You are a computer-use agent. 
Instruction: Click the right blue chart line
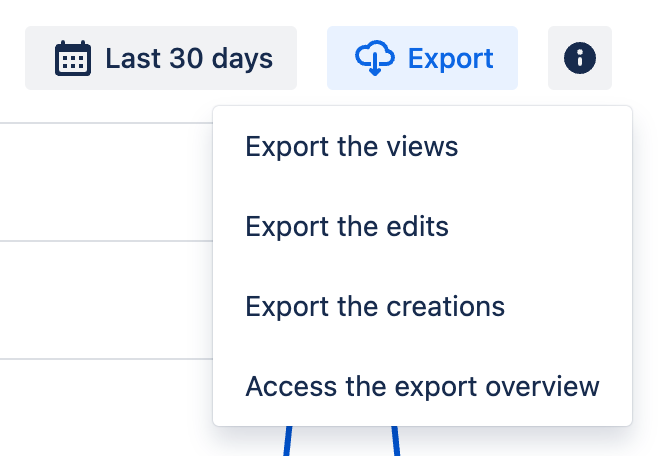coord(395,440)
